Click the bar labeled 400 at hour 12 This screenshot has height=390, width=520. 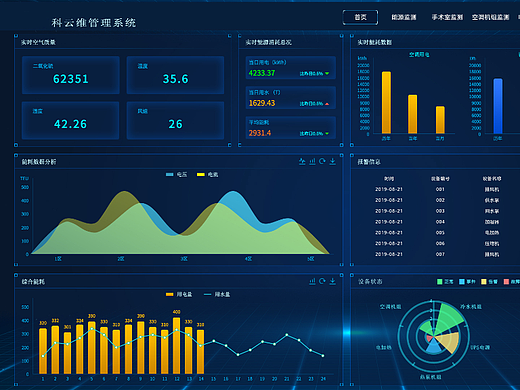[x=177, y=346]
